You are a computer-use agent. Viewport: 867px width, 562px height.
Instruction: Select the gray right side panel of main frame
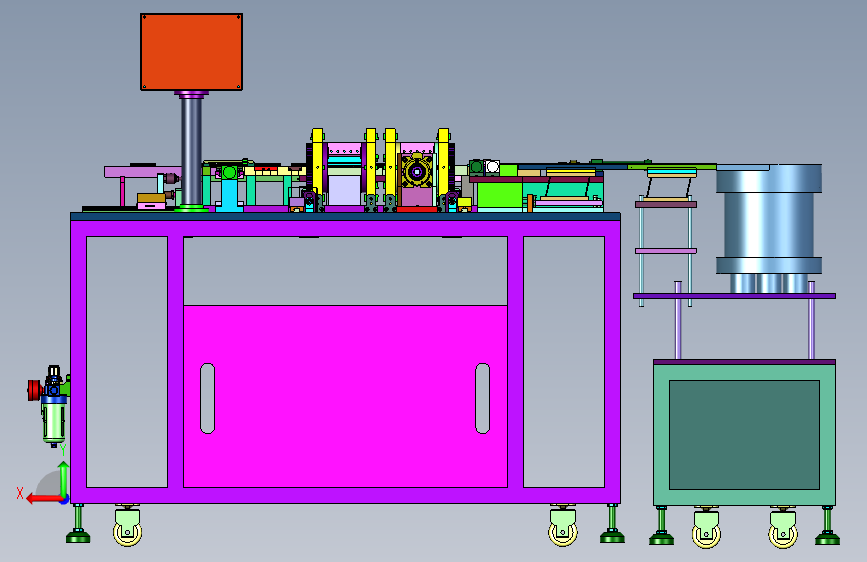tap(564, 362)
